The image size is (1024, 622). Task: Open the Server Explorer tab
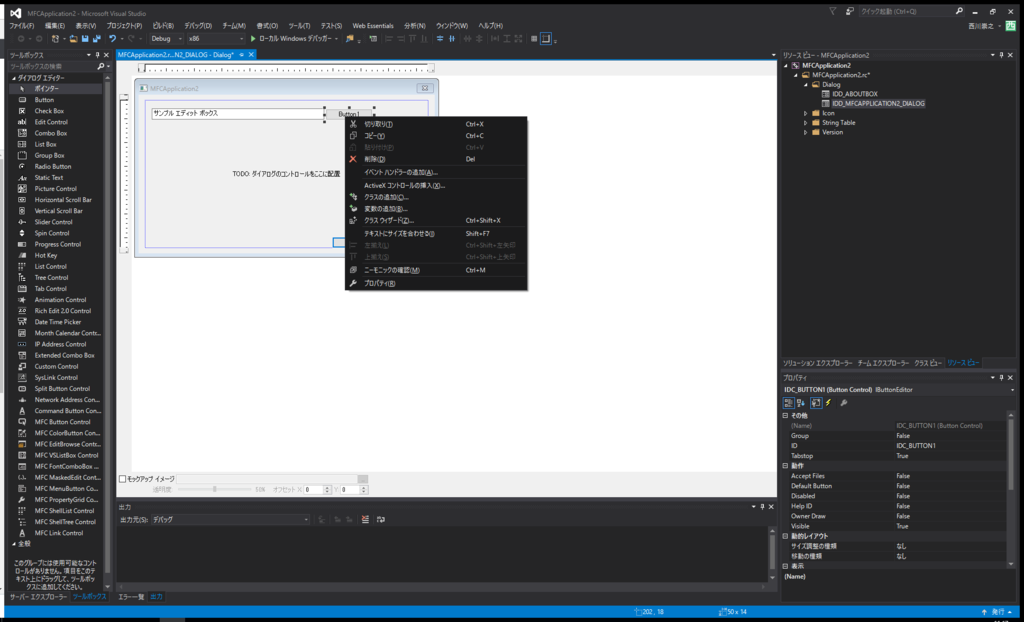(38, 597)
